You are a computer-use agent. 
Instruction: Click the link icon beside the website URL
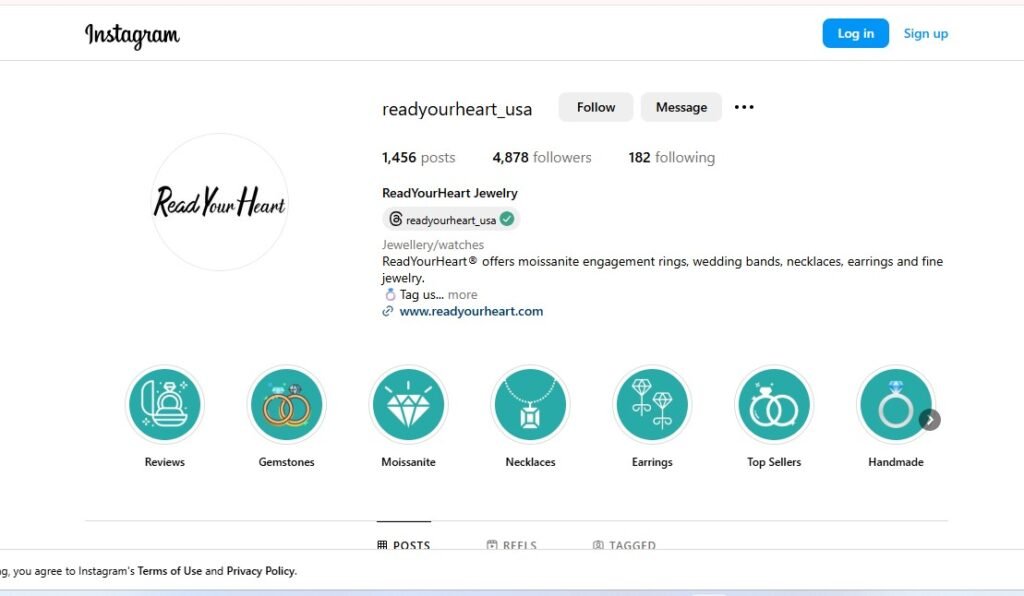(x=388, y=311)
